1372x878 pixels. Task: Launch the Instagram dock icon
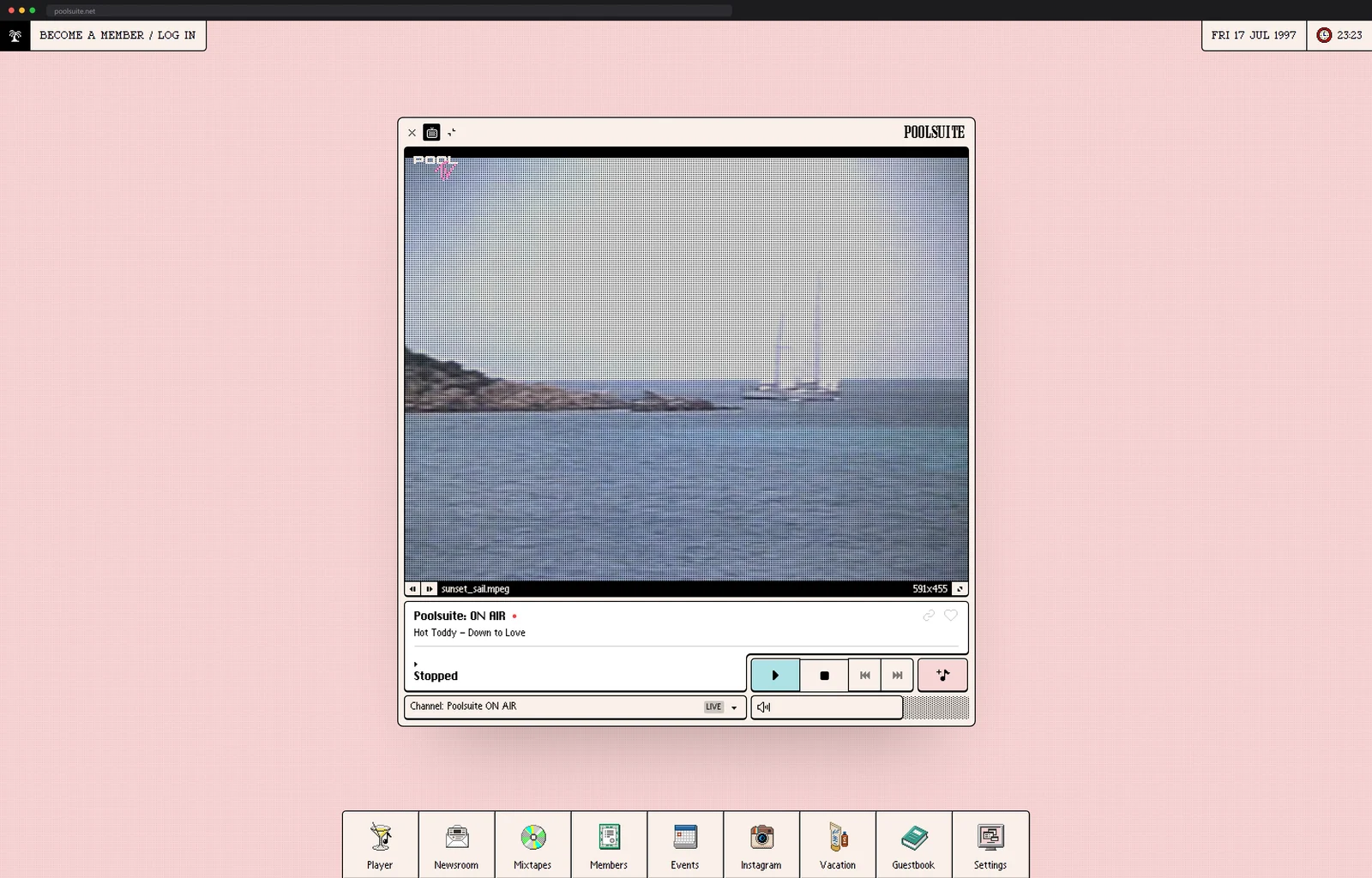(761, 845)
